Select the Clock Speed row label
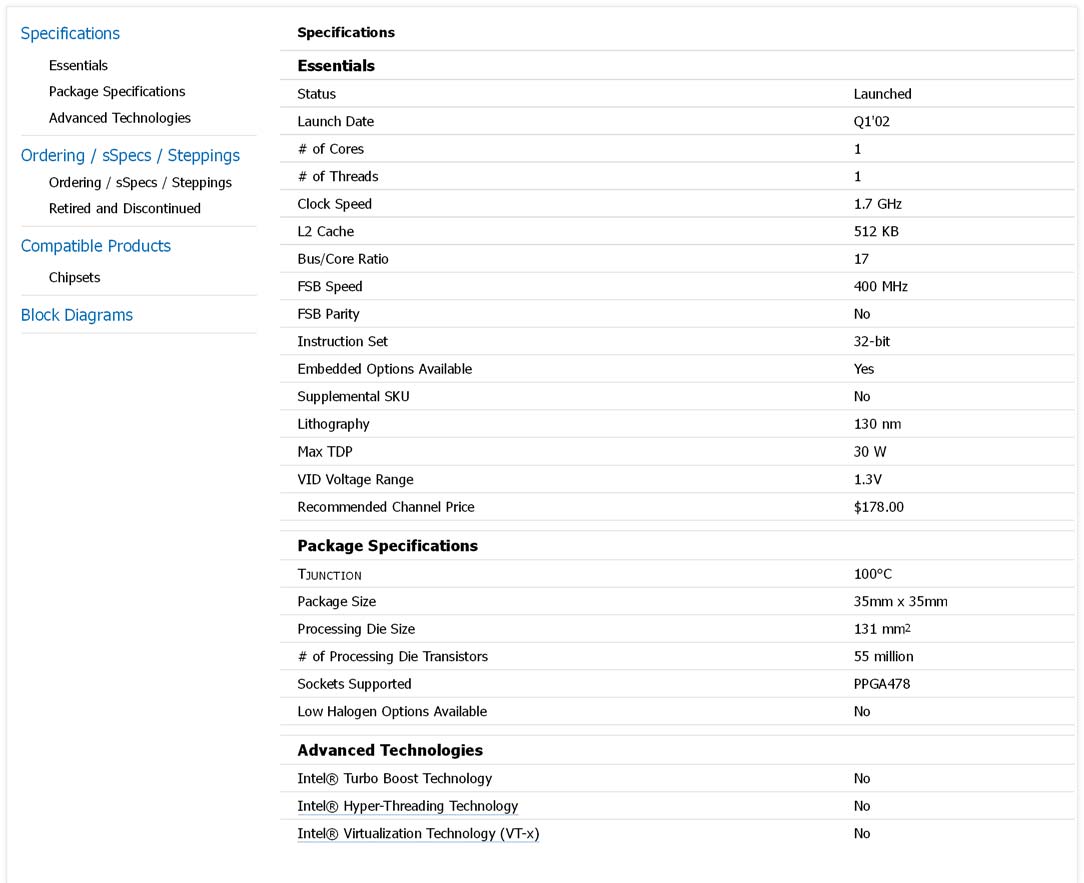 tap(334, 204)
